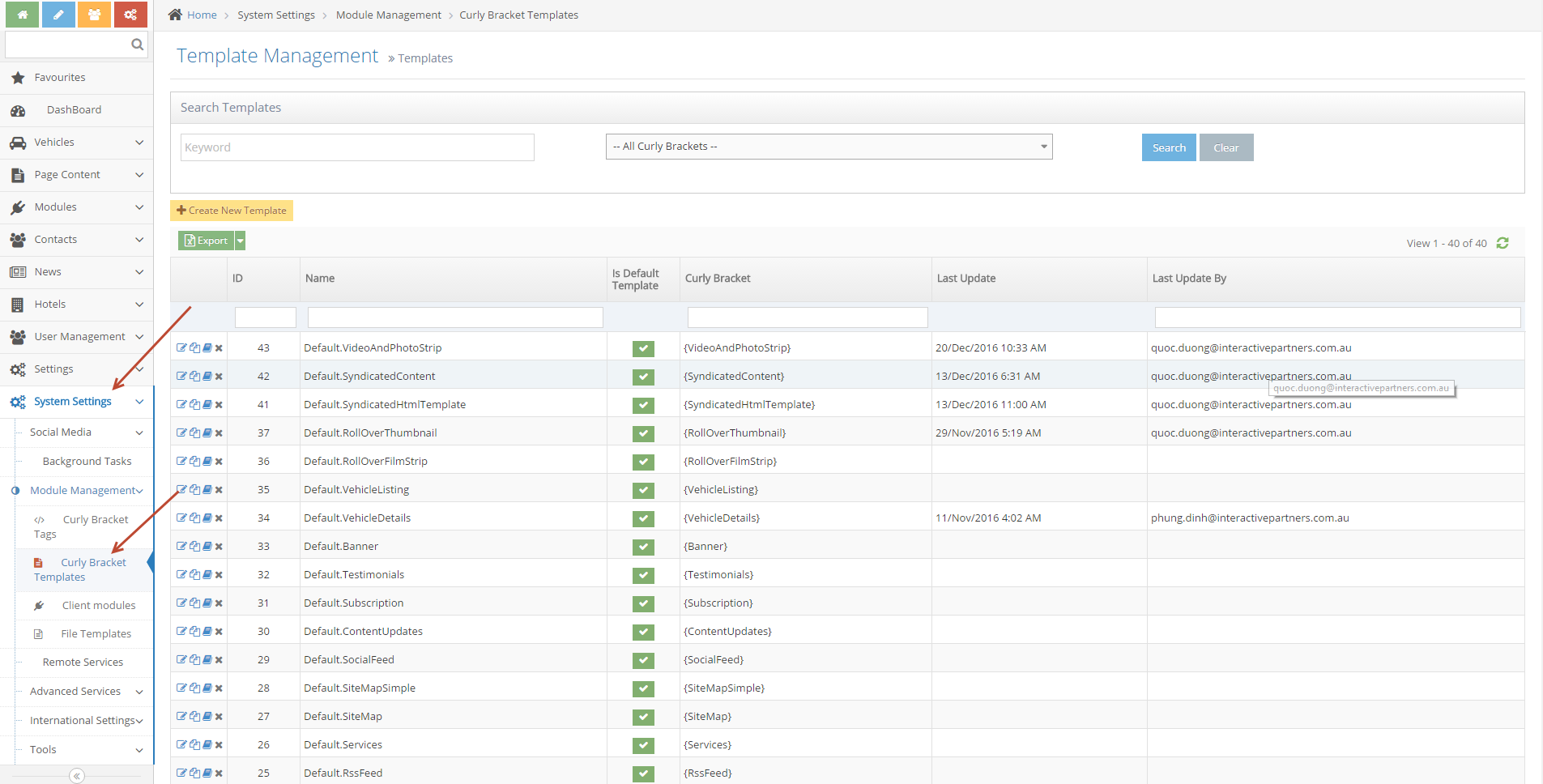Click the orange users shortcut button
1543x784 pixels.
pos(95,15)
